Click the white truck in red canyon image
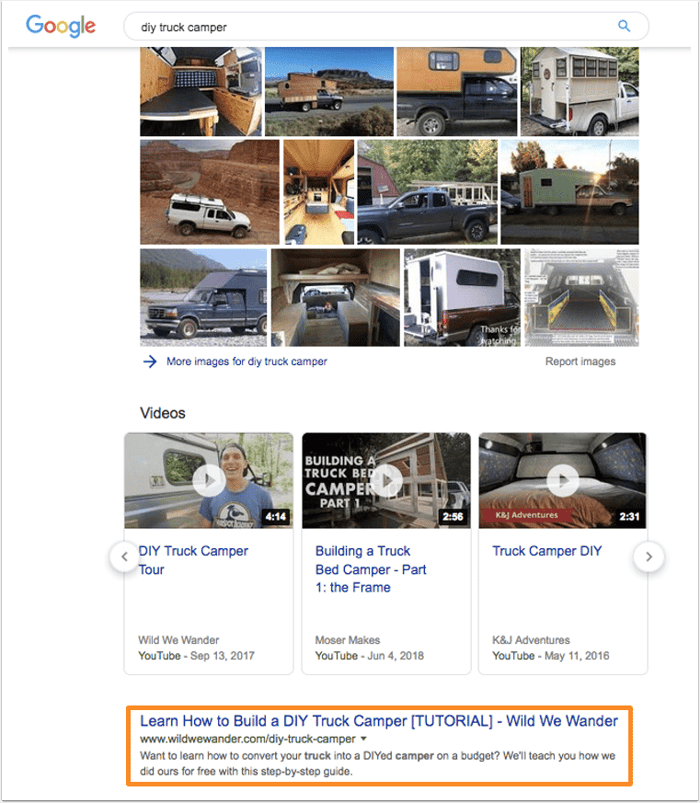Screen dimensions: 700x803 point(210,192)
